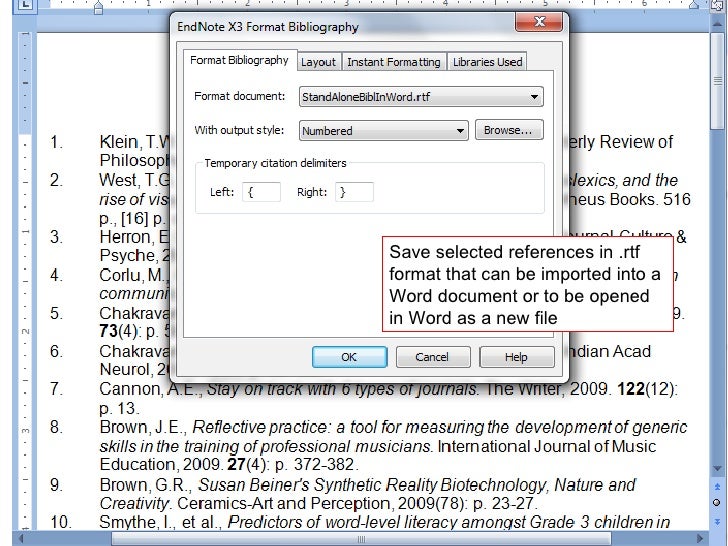
Task: Click reference 7 text 'Cannon, A.E.'
Action: [x=150, y=389]
